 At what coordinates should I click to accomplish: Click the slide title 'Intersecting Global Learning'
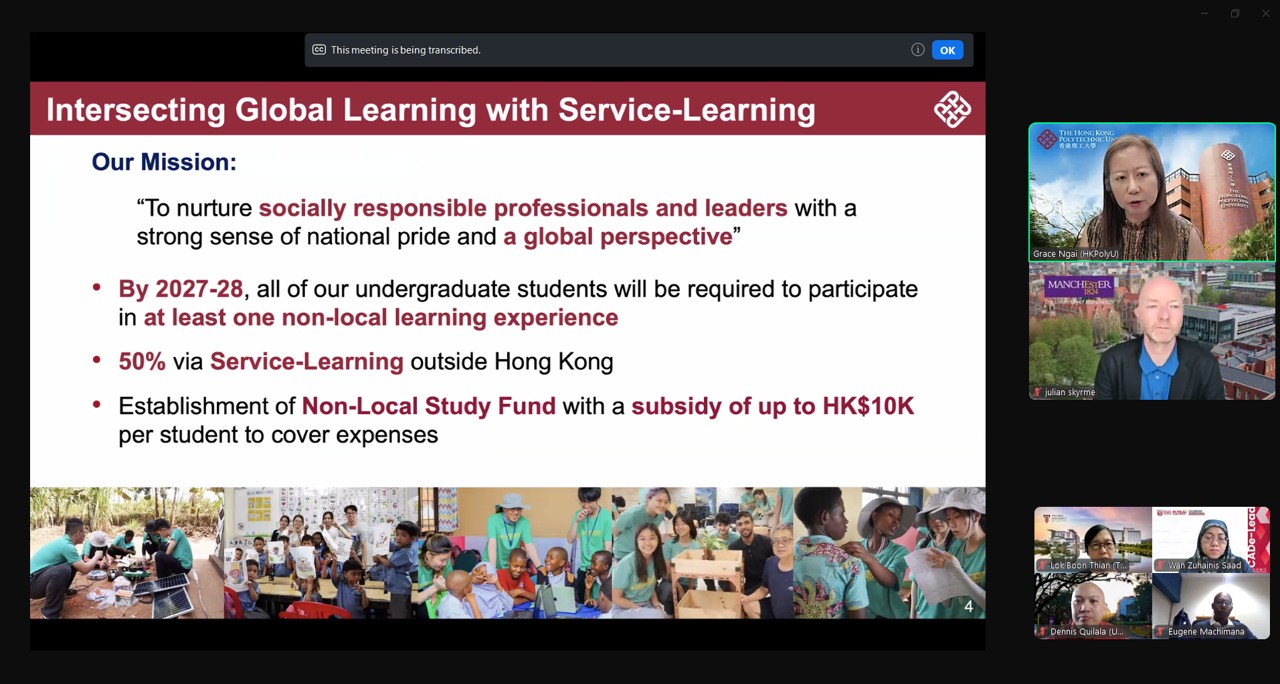(x=430, y=109)
